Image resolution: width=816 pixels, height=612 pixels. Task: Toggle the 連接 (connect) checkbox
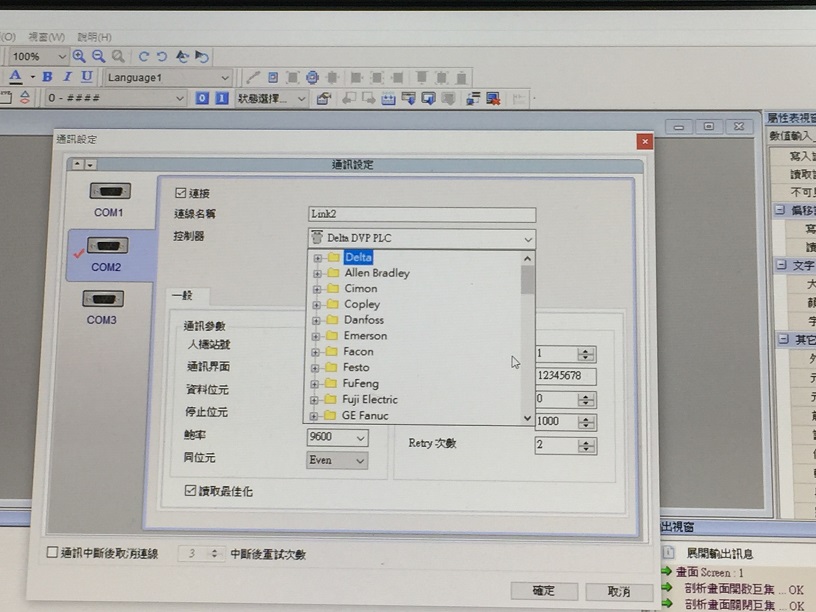pos(181,193)
